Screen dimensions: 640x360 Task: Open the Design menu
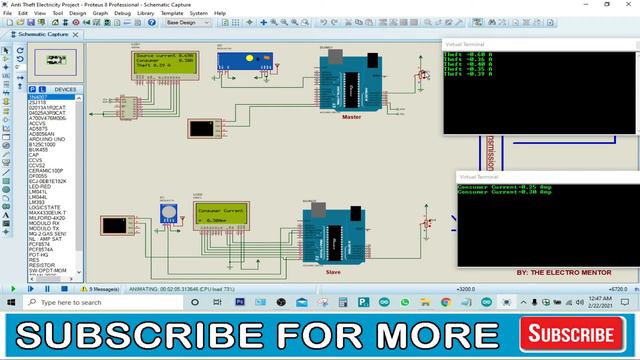point(78,13)
